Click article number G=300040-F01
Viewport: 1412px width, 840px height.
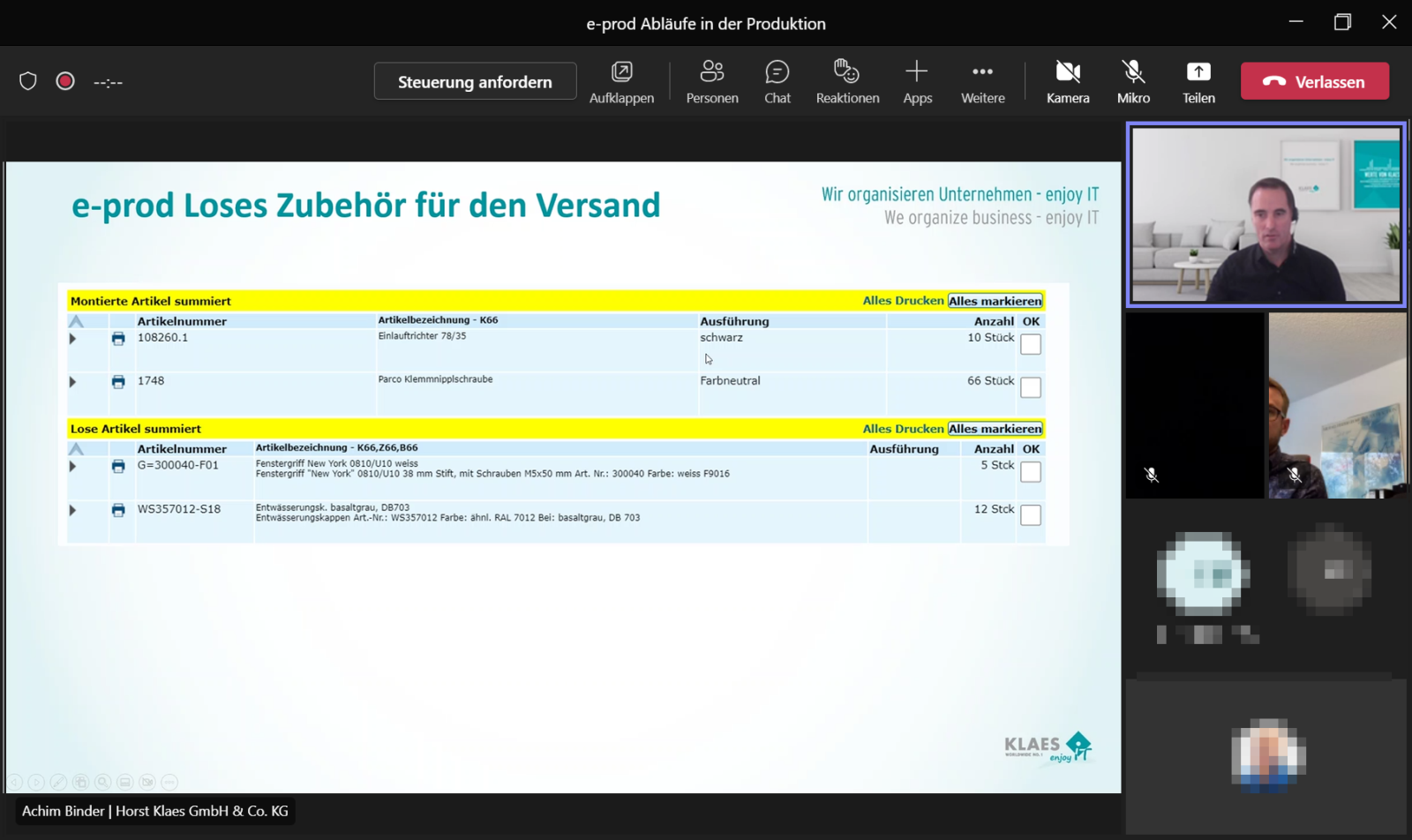177,465
